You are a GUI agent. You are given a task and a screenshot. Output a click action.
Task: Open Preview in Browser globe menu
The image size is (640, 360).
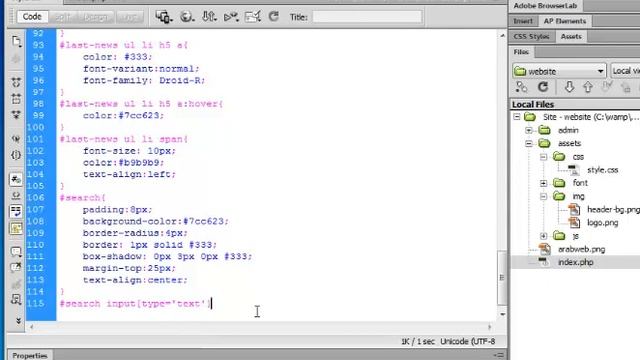[187, 17]
